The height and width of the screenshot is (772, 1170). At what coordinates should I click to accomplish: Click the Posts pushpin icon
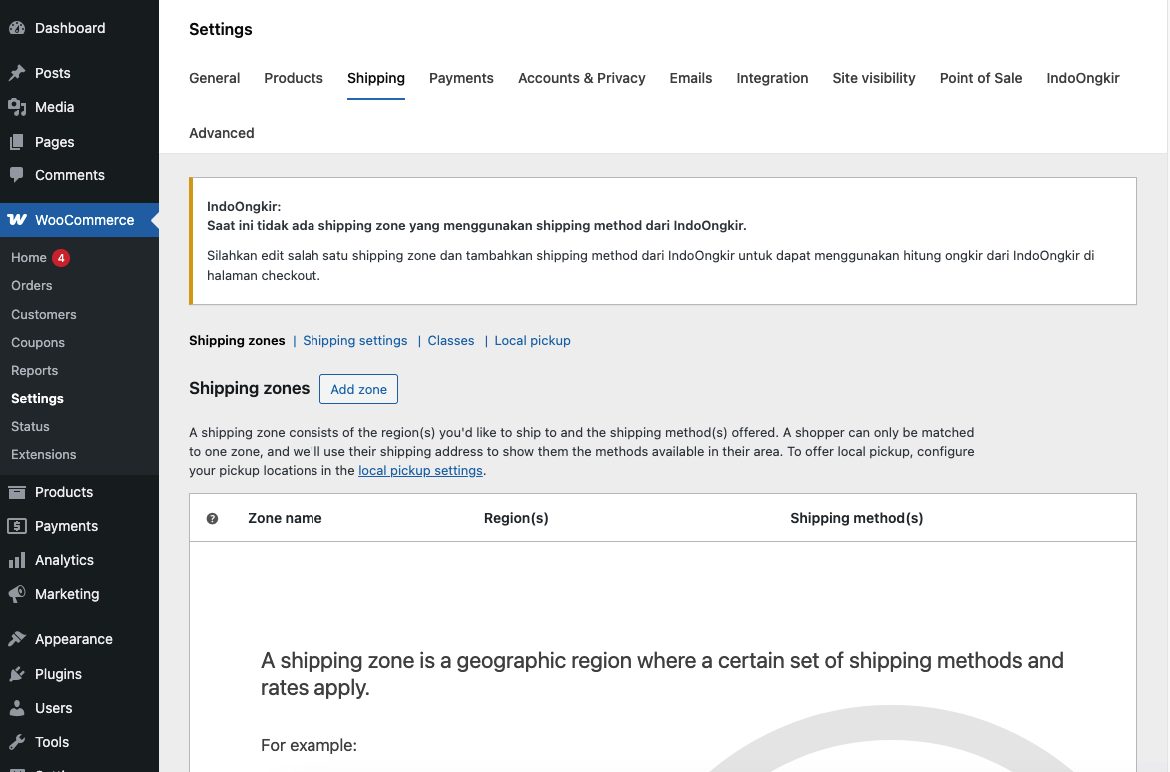click(x=17, y=73)
